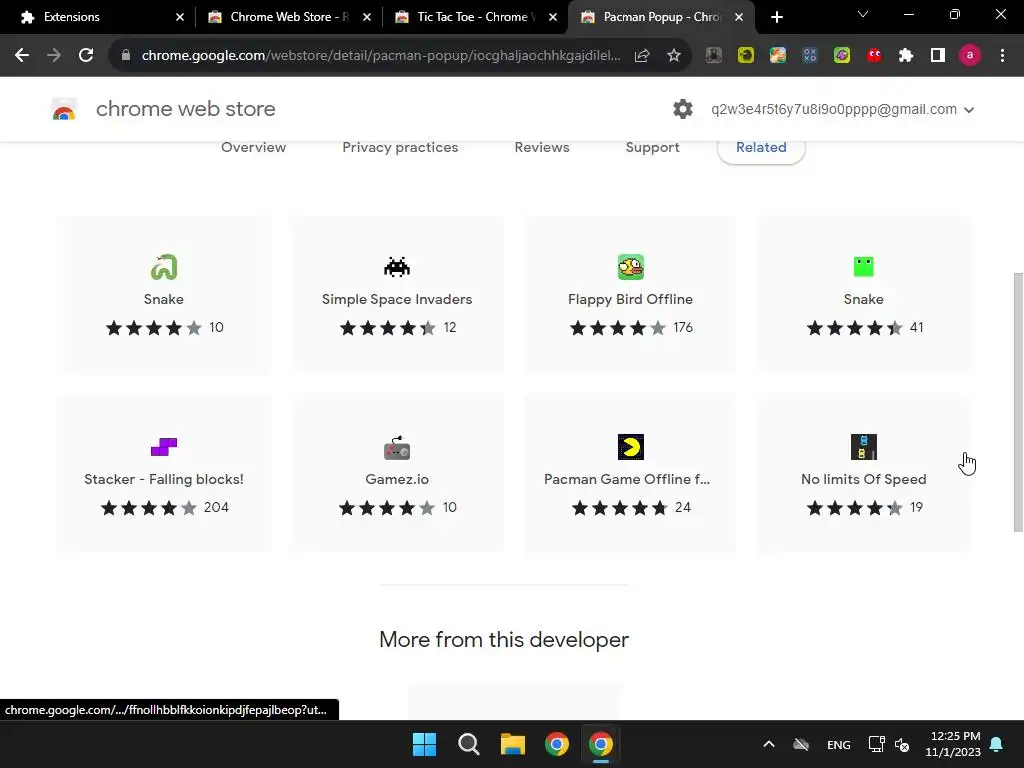Click the purple circle toolbar extension icon

(842, 56)
